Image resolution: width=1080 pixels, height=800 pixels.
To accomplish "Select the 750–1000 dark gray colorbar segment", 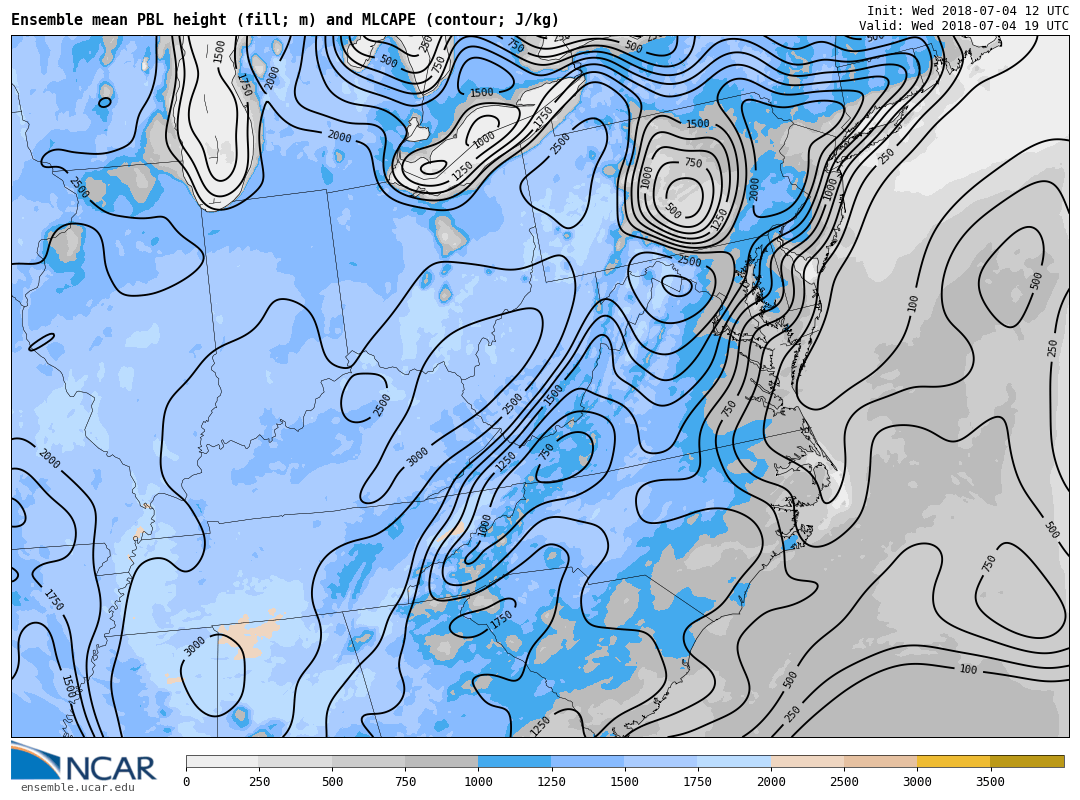I will pos(442,761).
